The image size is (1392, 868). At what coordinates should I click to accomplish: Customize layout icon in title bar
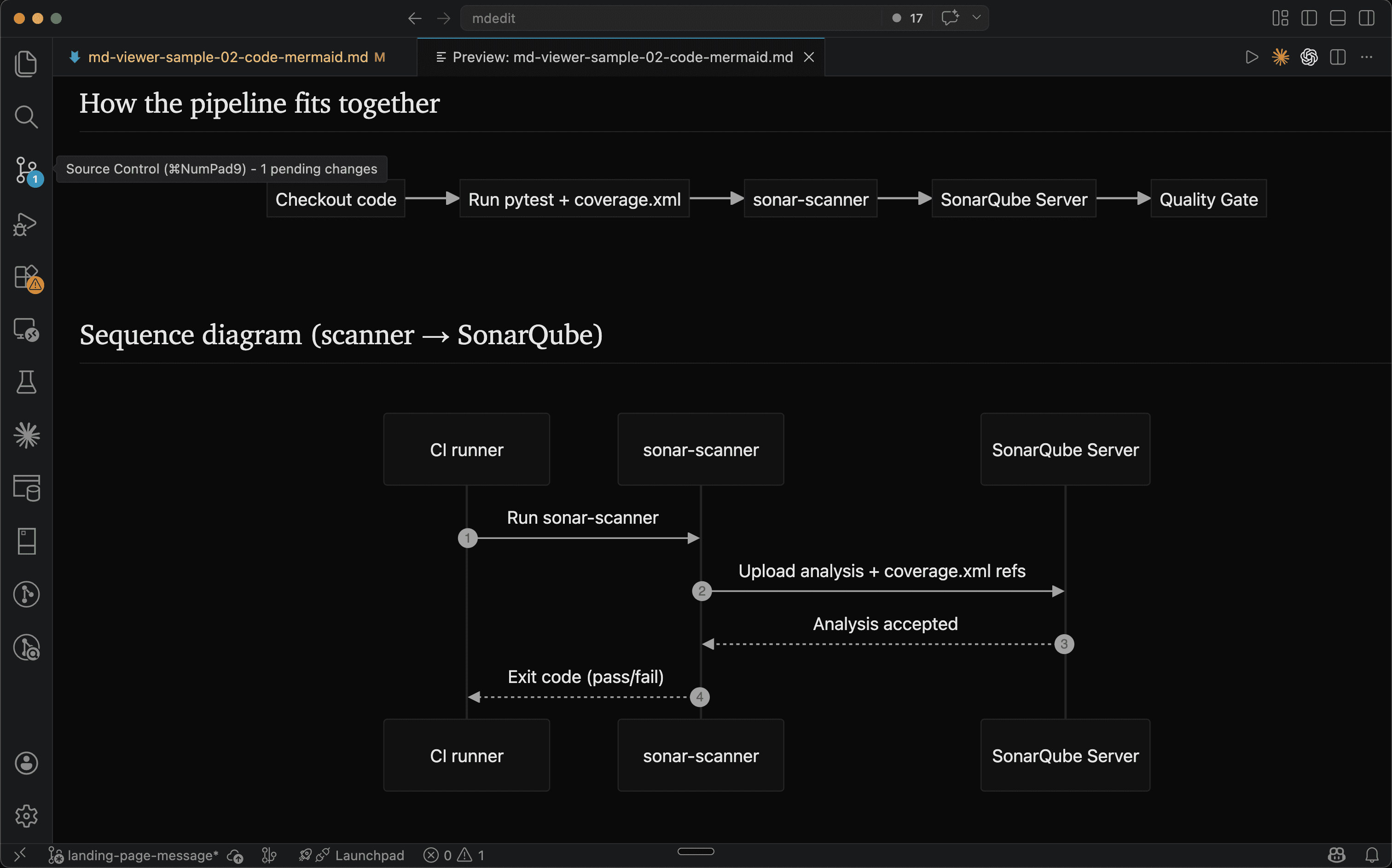pos(1280,18)
